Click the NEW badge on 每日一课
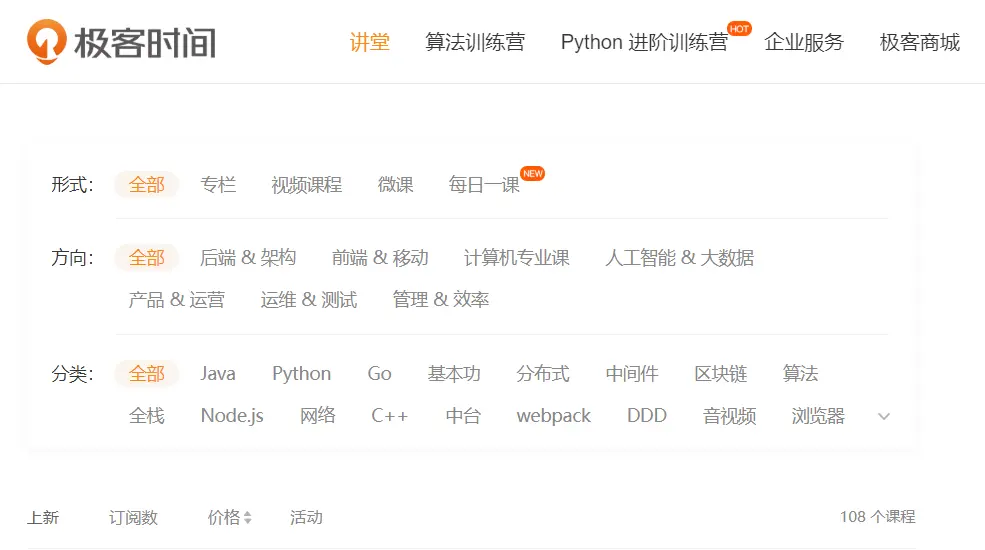The width and height of the screenshot is (985, 550). tap(533, 174)
